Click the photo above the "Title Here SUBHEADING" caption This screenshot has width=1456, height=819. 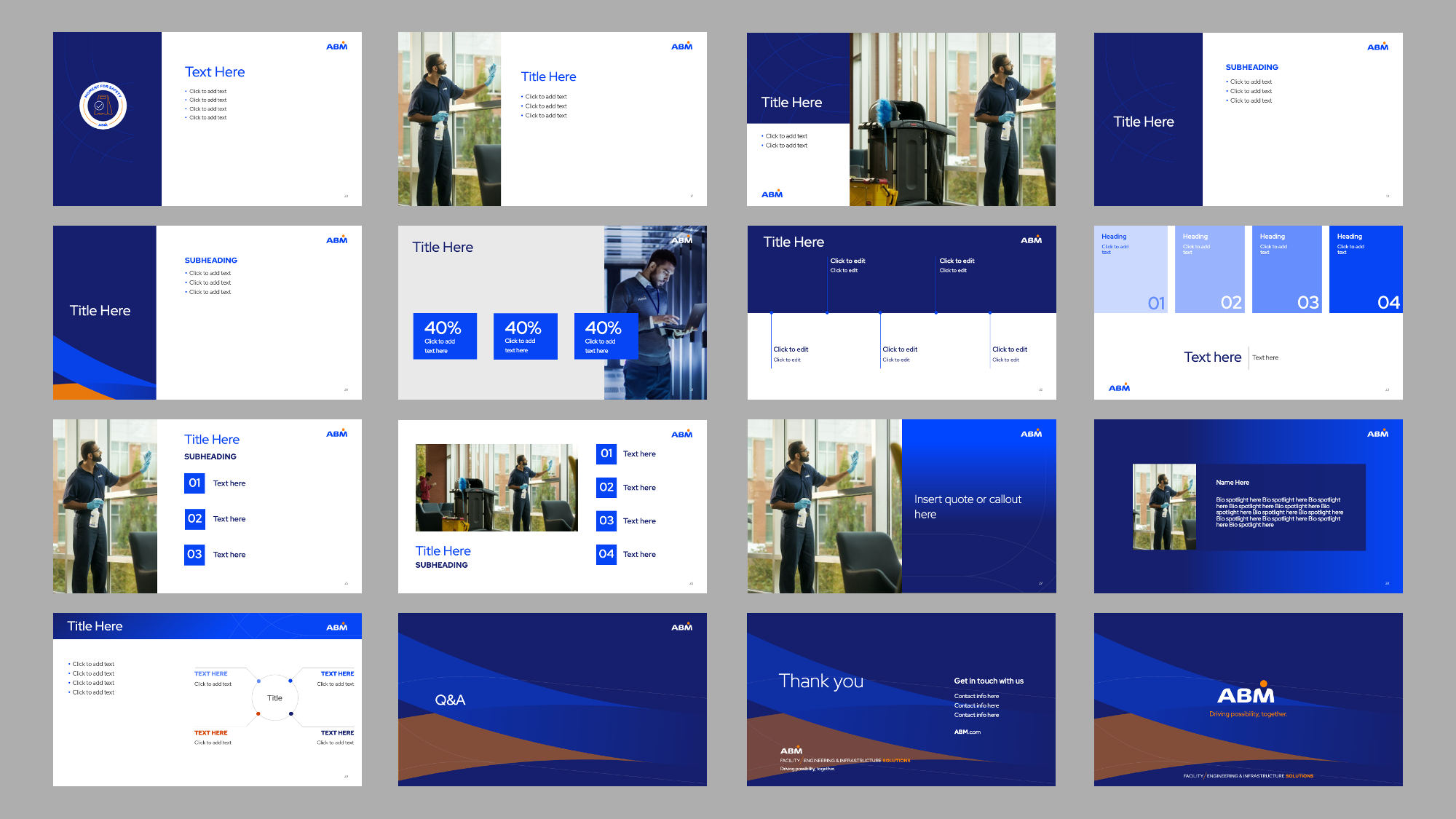click(496, 488)
